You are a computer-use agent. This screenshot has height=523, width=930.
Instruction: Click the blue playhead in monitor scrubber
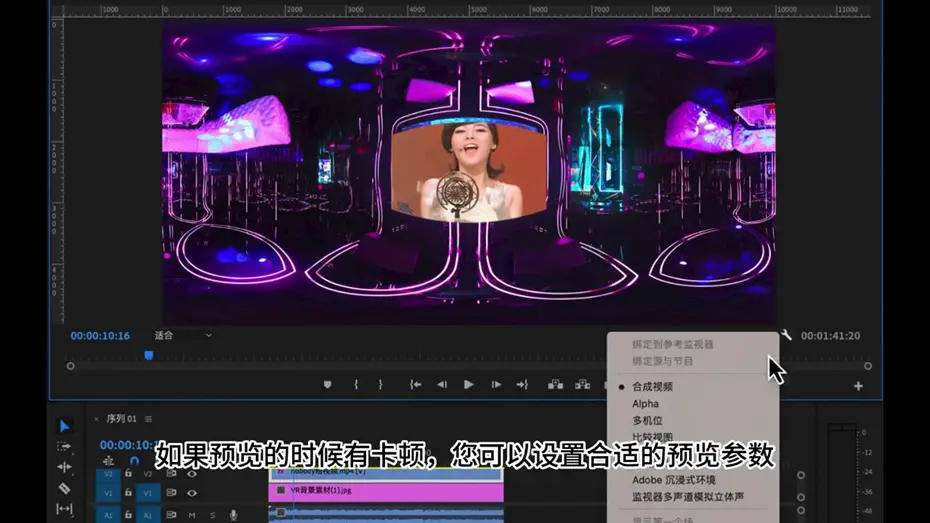coord(149,355)
